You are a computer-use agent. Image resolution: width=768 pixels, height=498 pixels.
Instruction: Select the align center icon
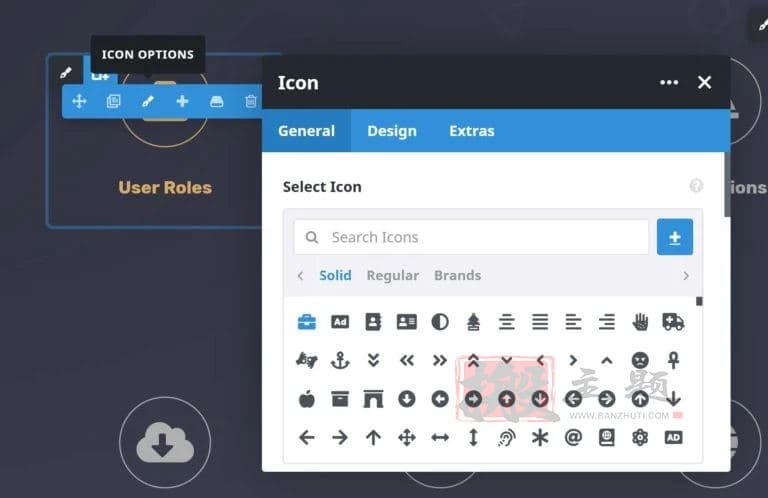(506, 322)
